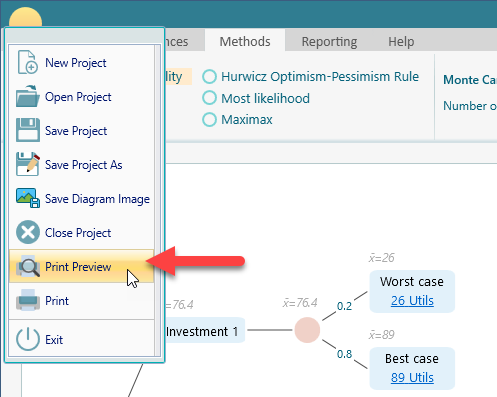Choose the Print Preview menu label

click(78, 267)
